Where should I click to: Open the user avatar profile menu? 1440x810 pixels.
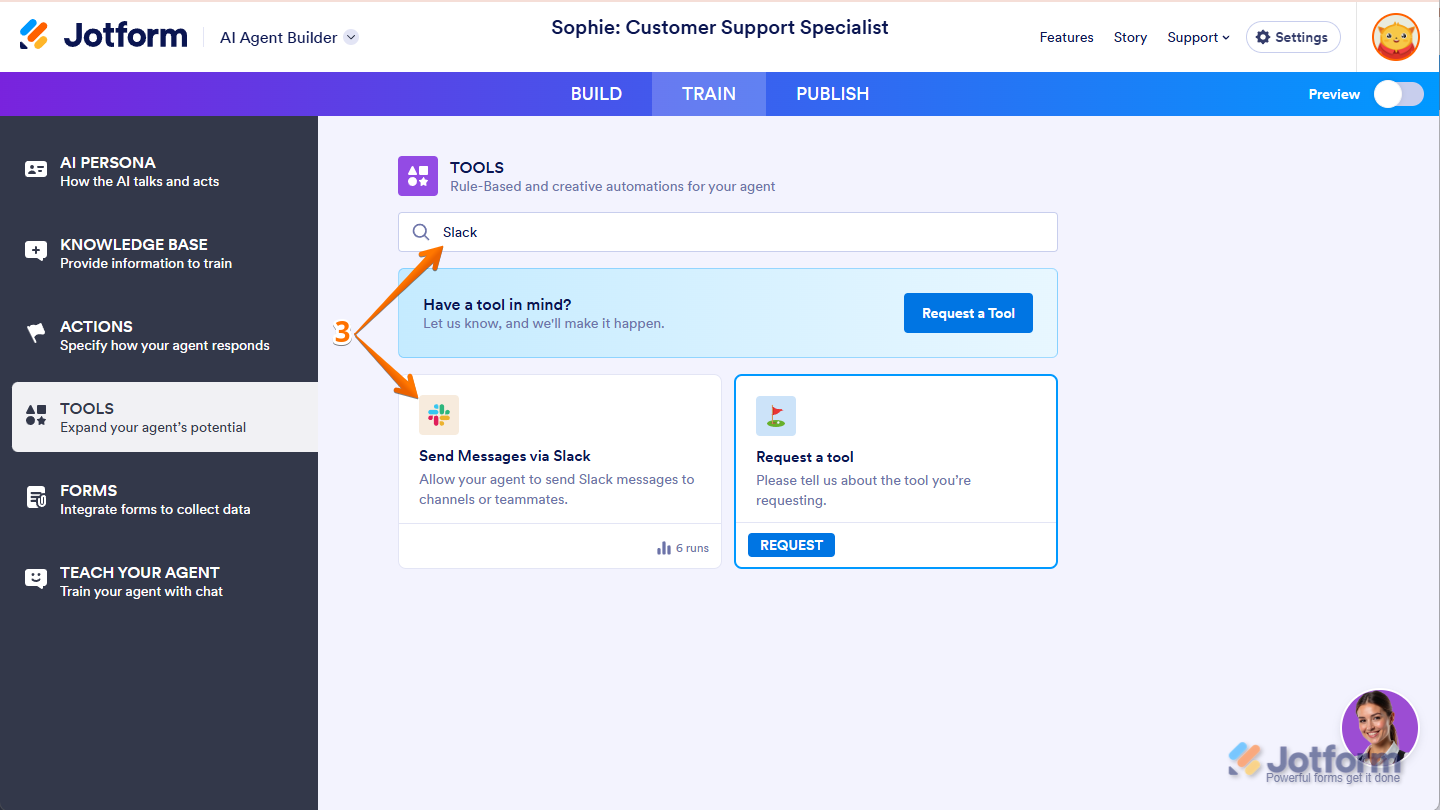click(1395, 37)
